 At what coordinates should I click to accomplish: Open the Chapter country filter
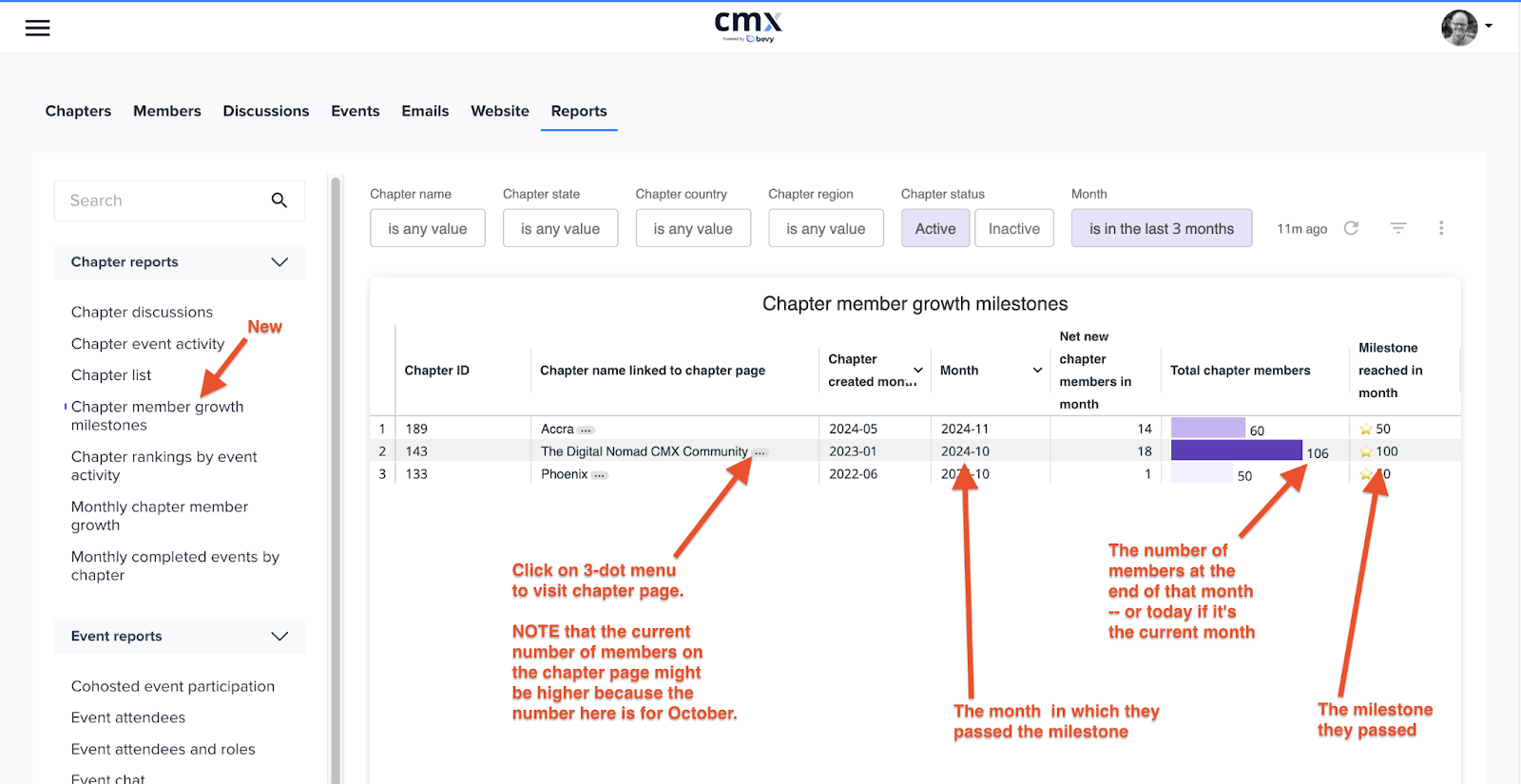(x=692, y=229)
